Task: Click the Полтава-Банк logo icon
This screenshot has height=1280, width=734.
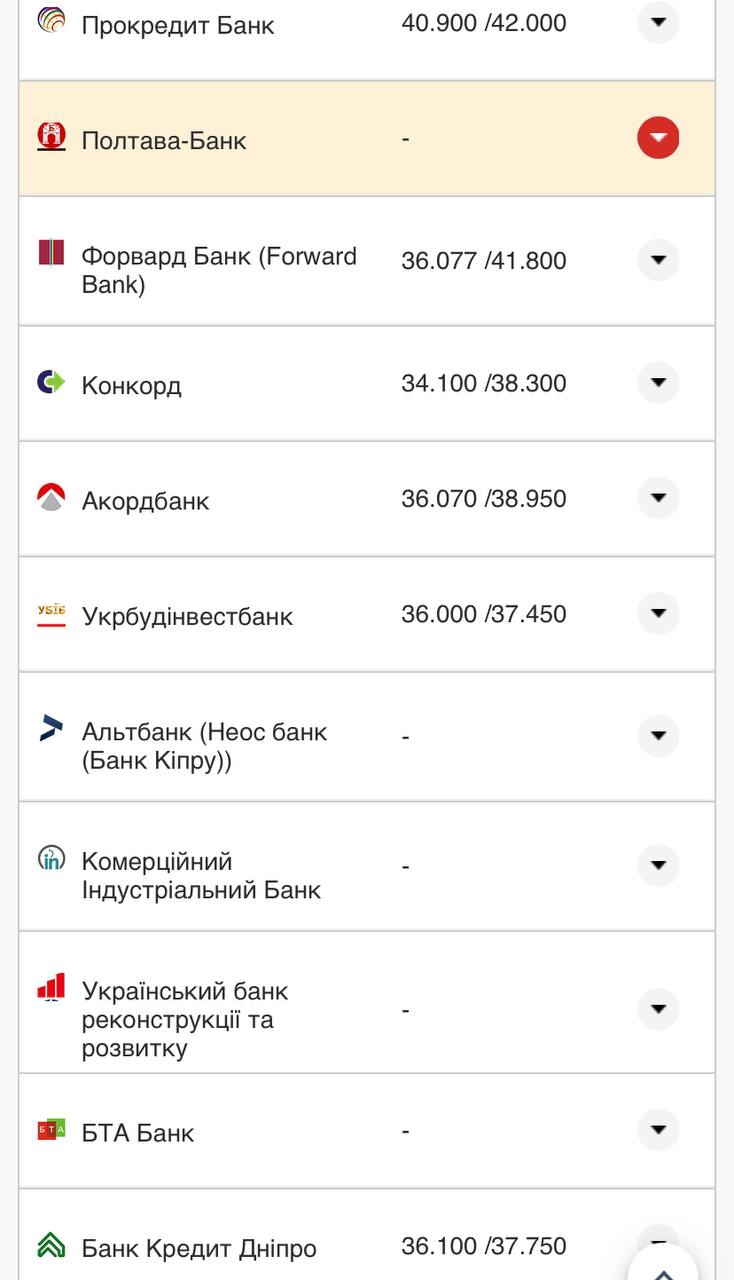Action: tap(51, 136)
